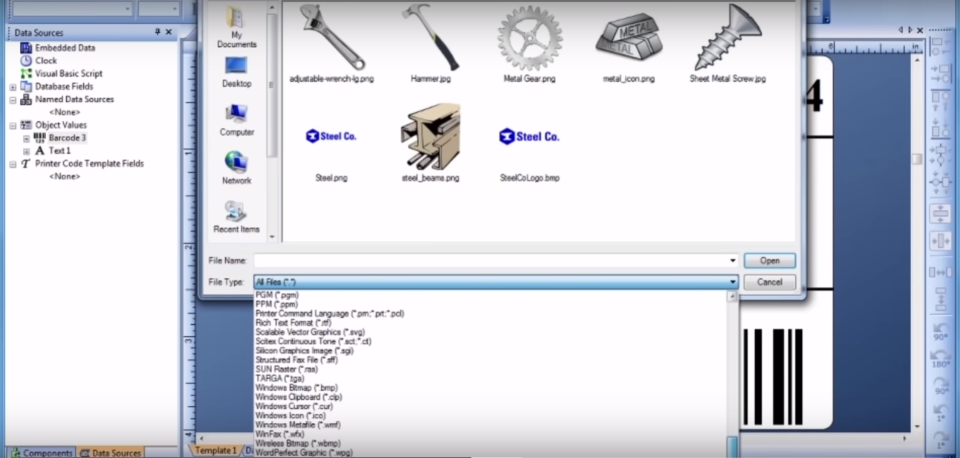Click the make same height icon
This screenshot has width=960, height=458.
point(940,298)
